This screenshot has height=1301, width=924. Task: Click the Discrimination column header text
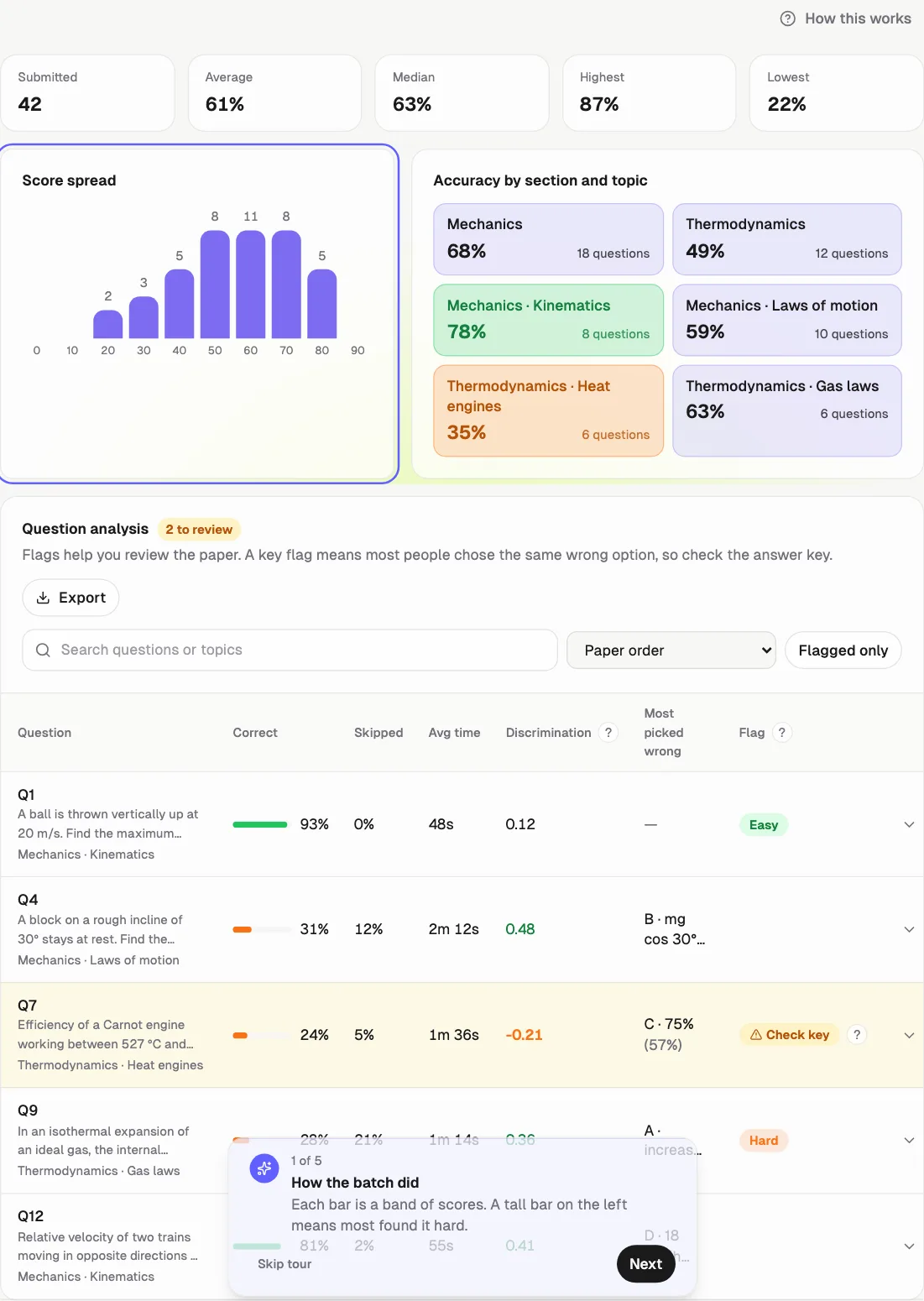[x=549, y=733]
